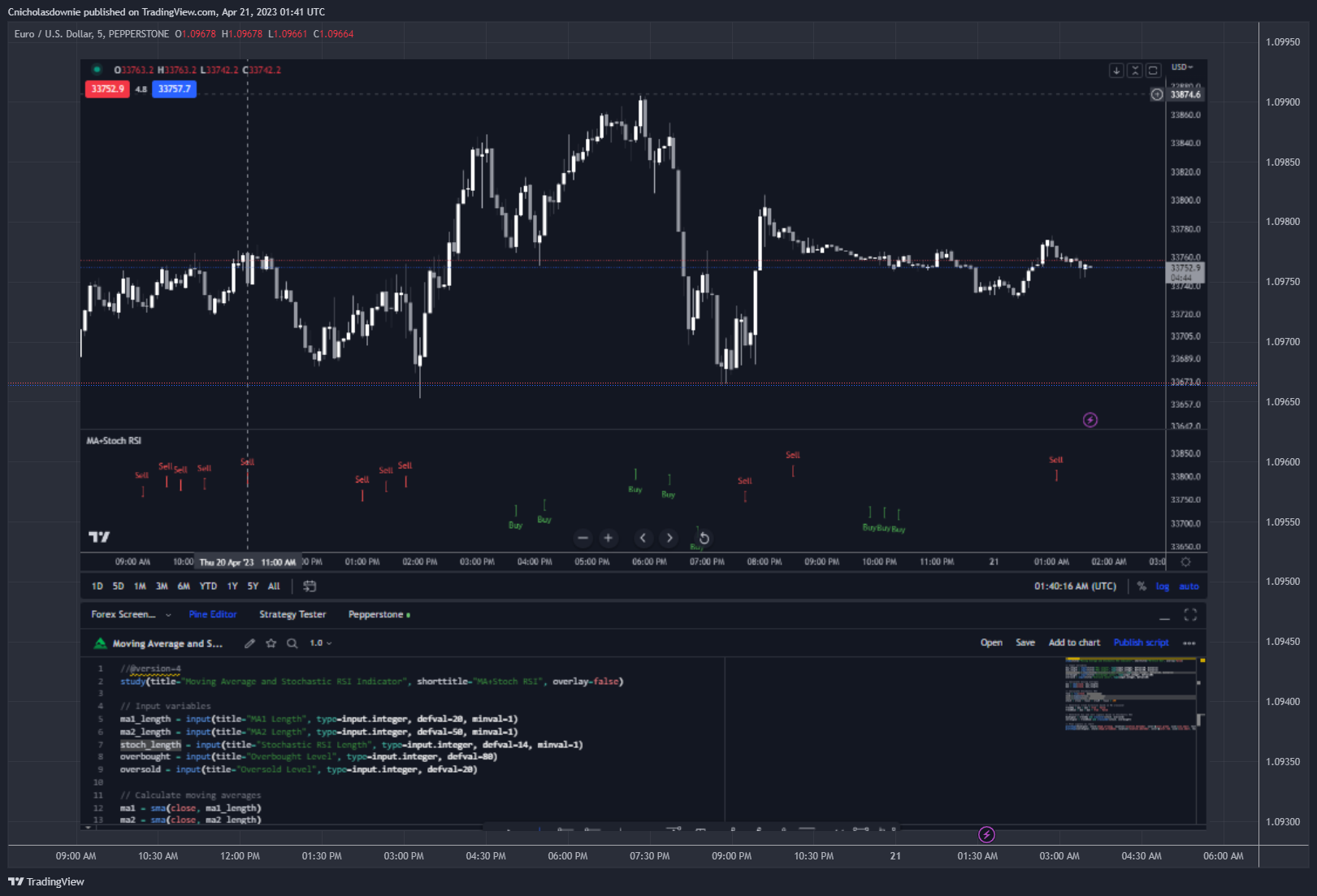Select the 1D time range
This screenshot has width=1317, height=896.
(x=97, y=586)
